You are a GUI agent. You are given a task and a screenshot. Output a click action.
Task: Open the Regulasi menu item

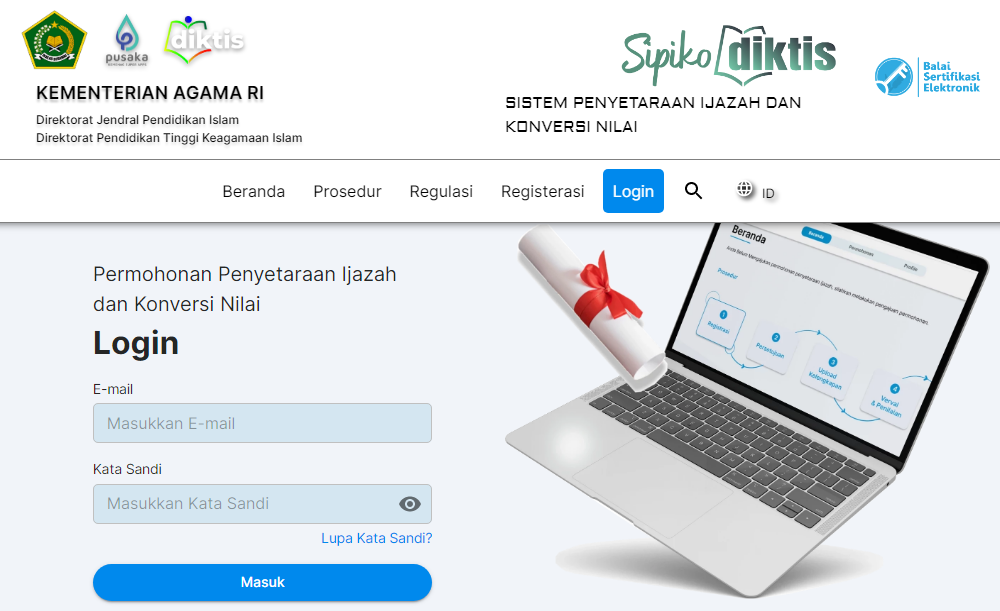pyautogui.click(x=441, y=191)
